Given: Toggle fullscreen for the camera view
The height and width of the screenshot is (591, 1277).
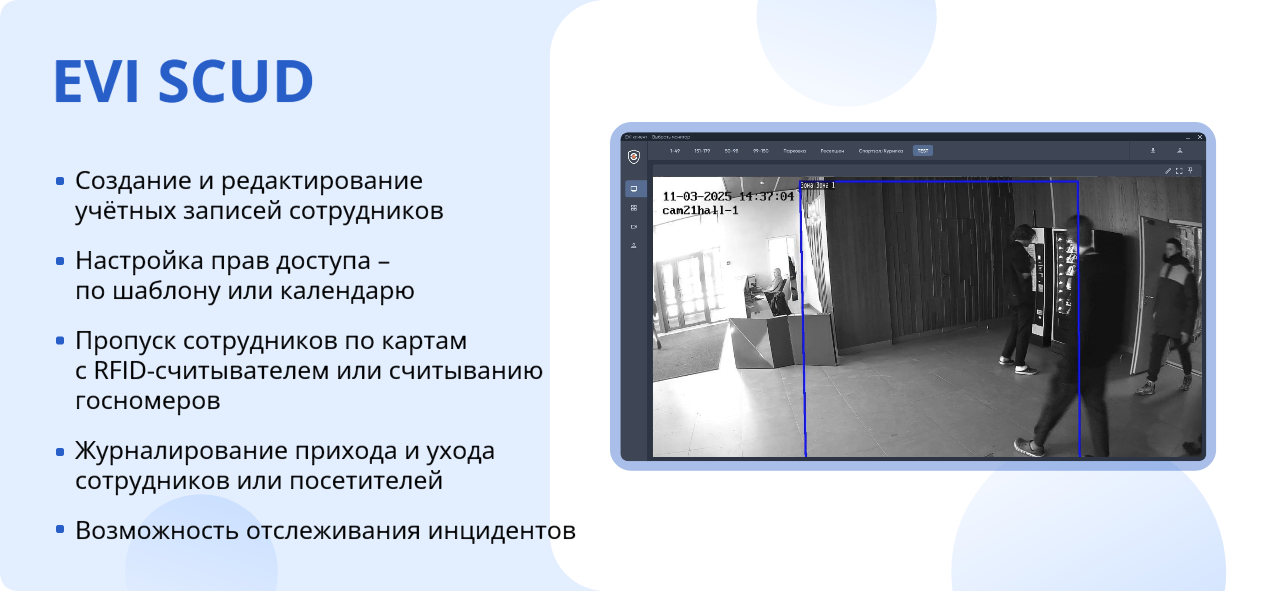Looking at the screenshot, I should [1179, 171].
